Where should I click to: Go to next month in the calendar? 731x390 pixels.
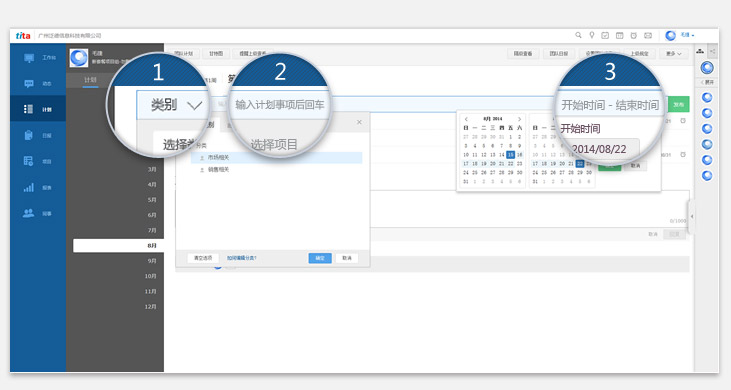click(519, 119)
